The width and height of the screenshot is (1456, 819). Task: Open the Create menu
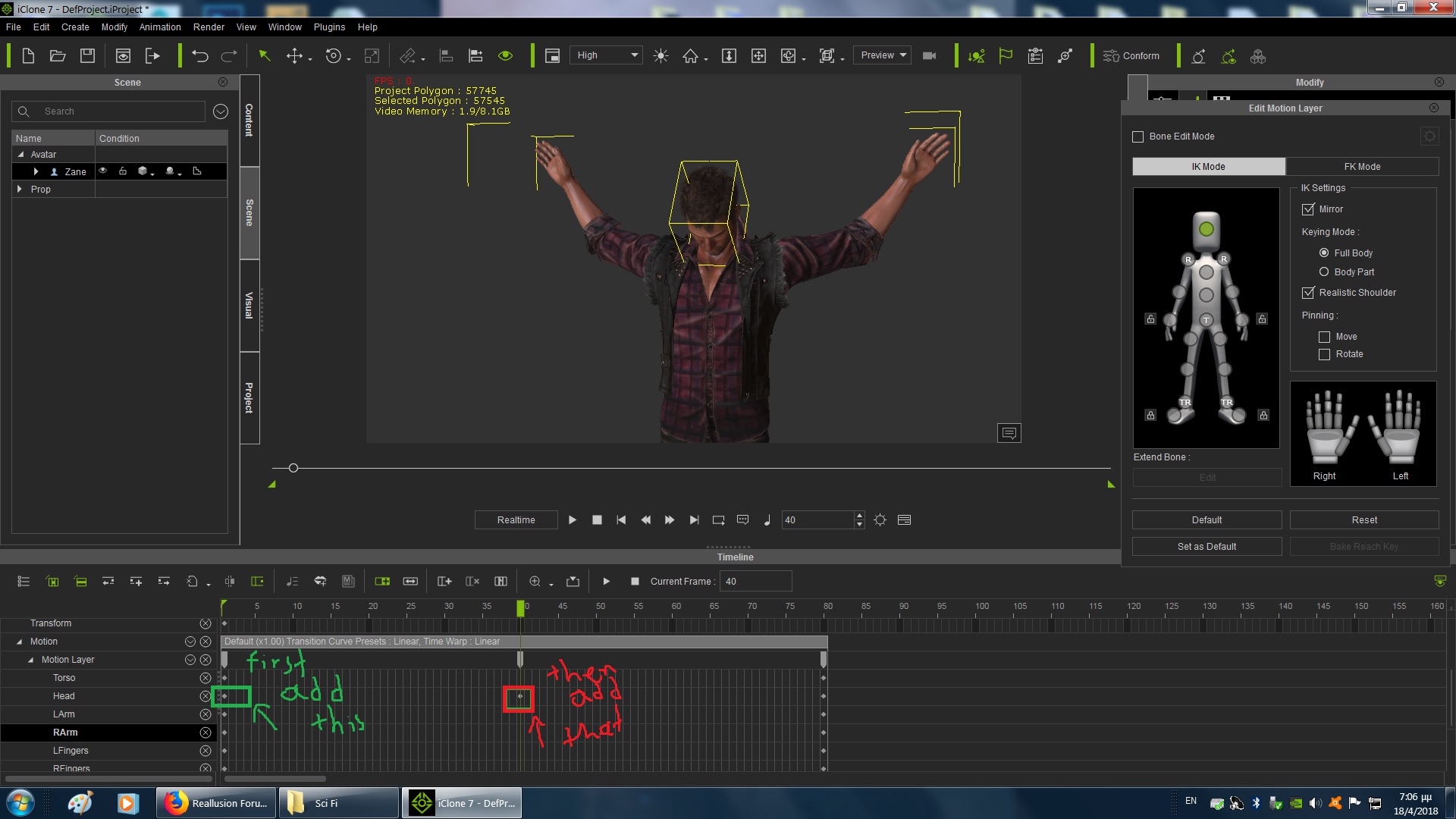(75, 27)
